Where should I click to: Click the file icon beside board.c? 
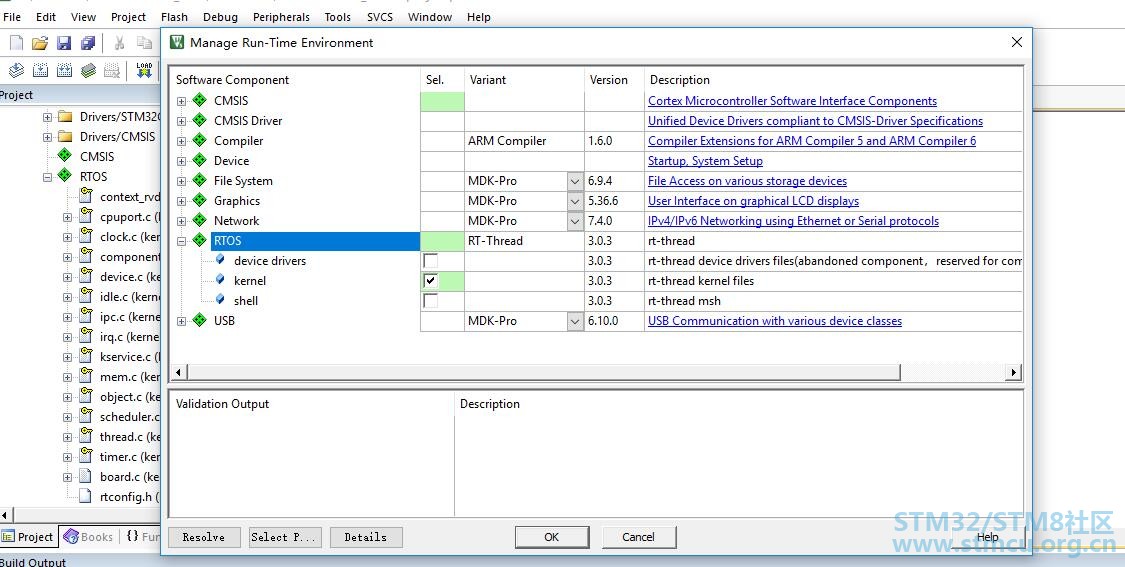point(85,476)
